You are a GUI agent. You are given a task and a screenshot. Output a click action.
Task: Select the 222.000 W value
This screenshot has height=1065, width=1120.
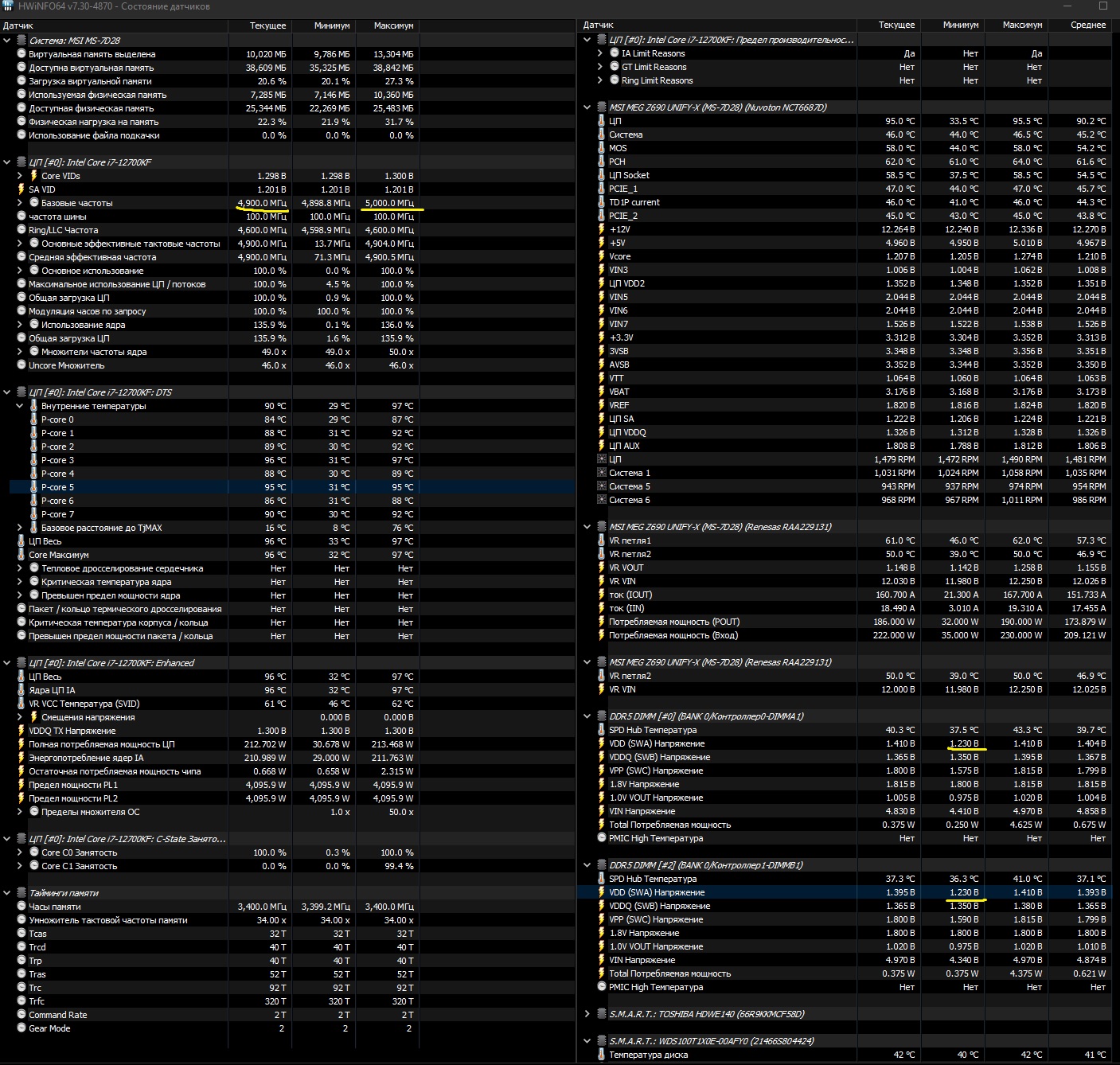click(x=892, y=635)
